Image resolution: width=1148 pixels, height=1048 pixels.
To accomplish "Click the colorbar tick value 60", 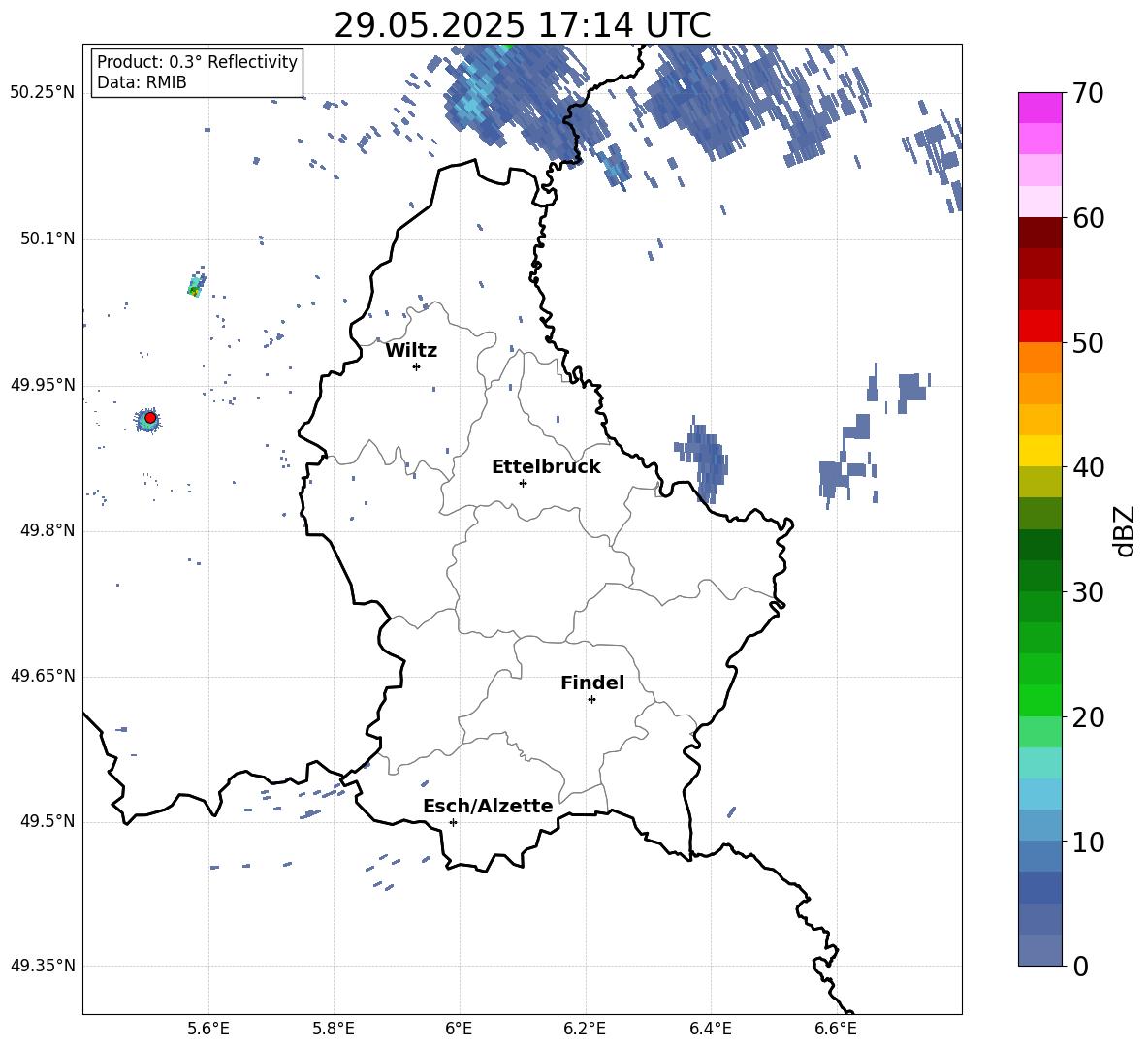I will [1087, 218].
